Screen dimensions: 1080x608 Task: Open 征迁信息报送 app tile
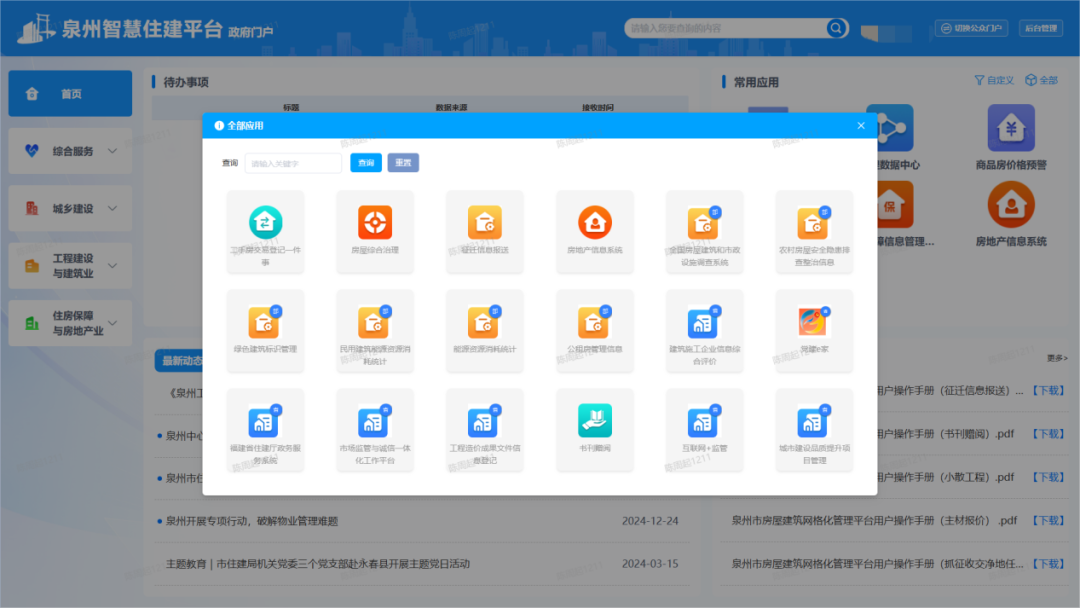click(x=485, y=222)
